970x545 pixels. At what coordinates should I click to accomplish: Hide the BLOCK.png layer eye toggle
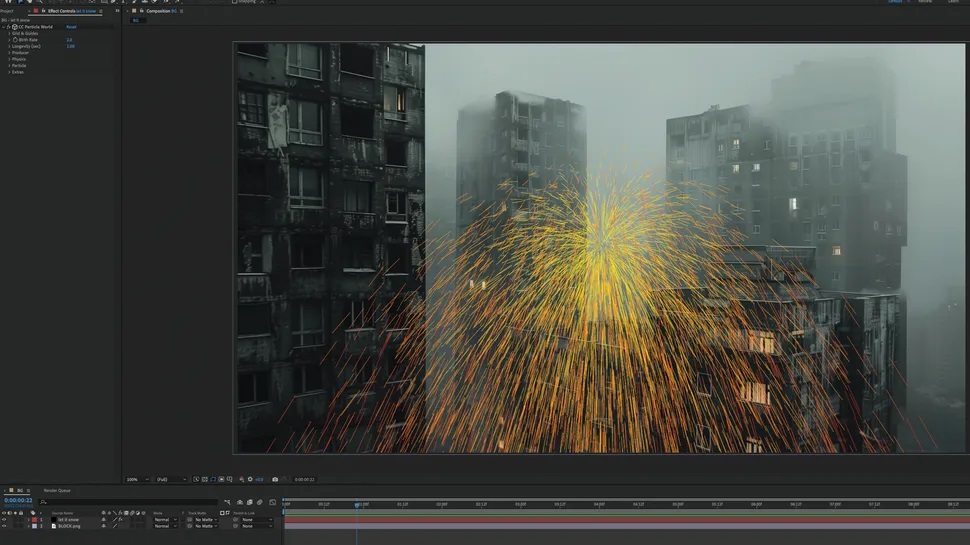pyautogui.click(x=4, y=526)
